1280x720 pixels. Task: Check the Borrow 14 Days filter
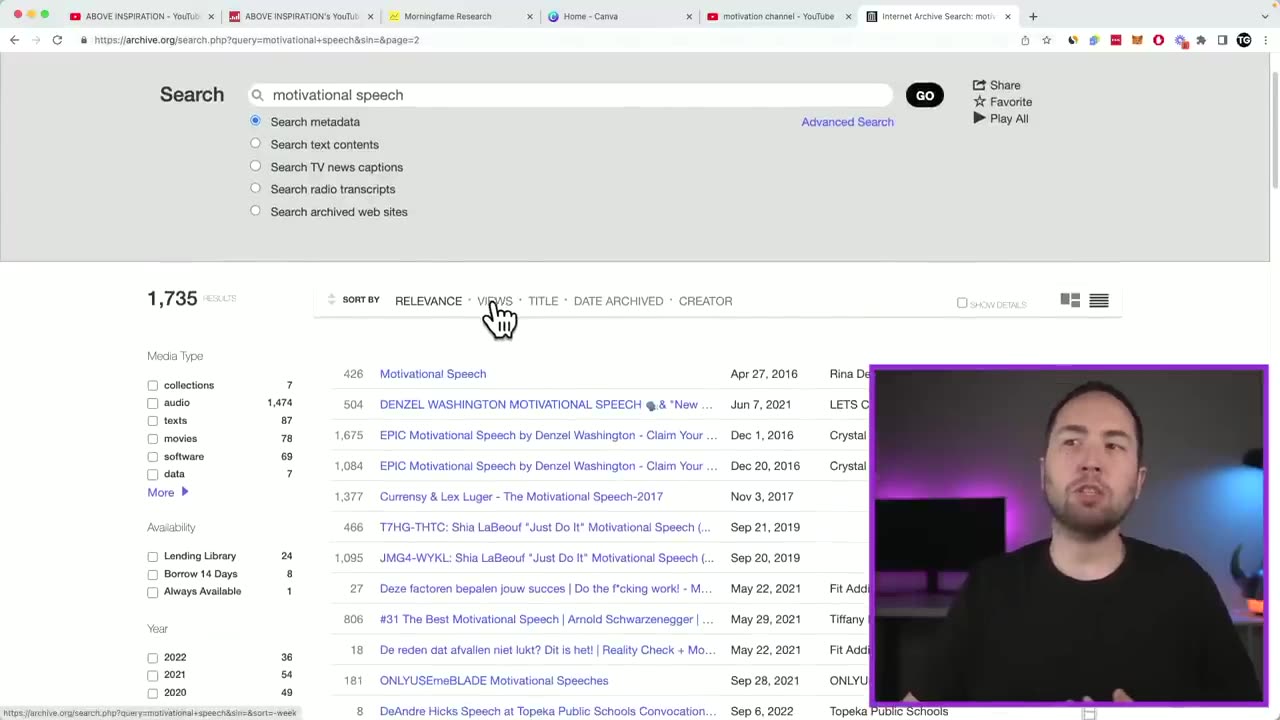click(153, 574)
